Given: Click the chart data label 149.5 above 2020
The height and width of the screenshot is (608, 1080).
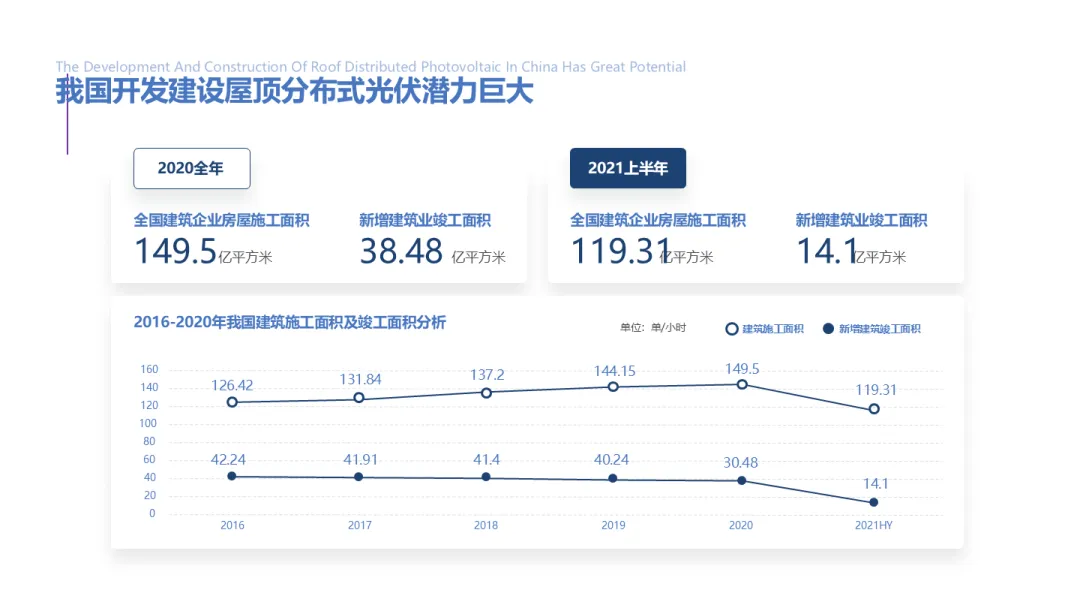Looking at the screenshot, I should 742,369.
